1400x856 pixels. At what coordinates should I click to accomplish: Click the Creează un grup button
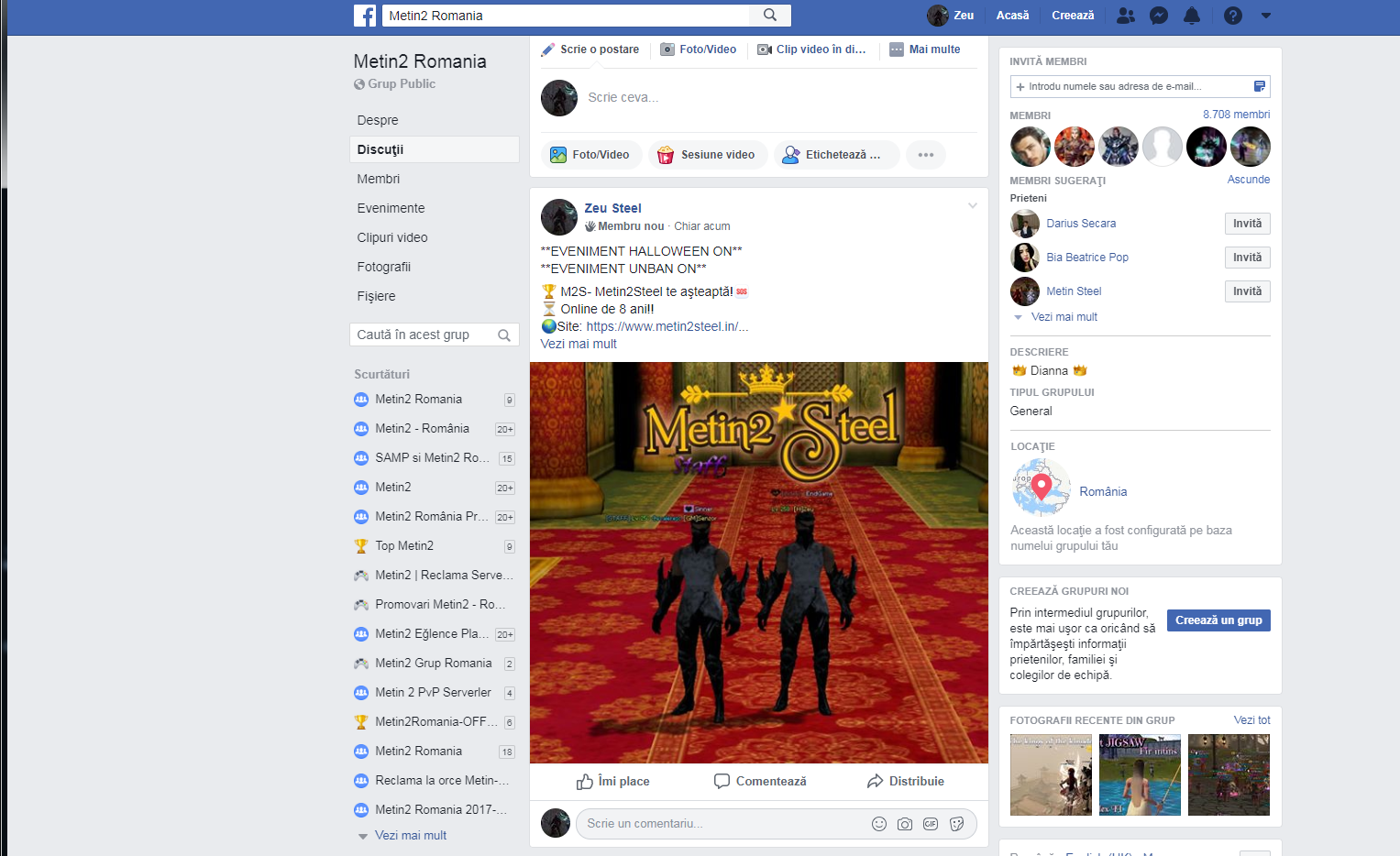click(1218, 620)
